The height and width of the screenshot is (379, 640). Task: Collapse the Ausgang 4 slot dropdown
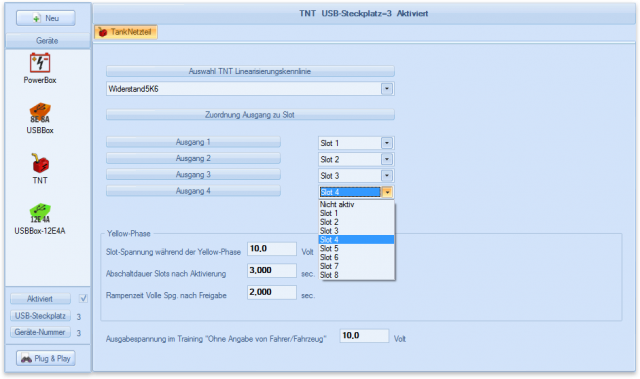click(387, 192)
